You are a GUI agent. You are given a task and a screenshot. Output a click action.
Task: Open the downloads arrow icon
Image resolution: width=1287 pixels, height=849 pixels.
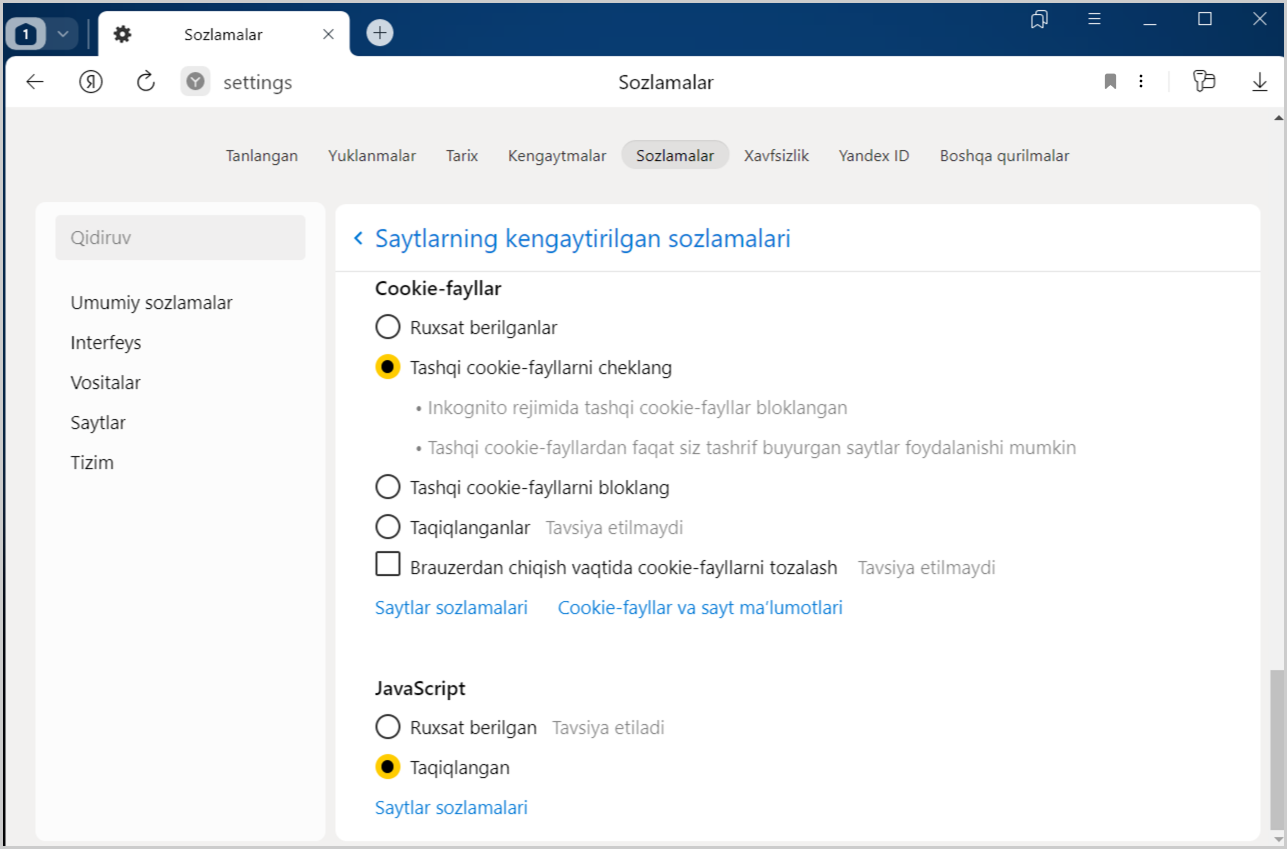click(x=1259, y=82)
